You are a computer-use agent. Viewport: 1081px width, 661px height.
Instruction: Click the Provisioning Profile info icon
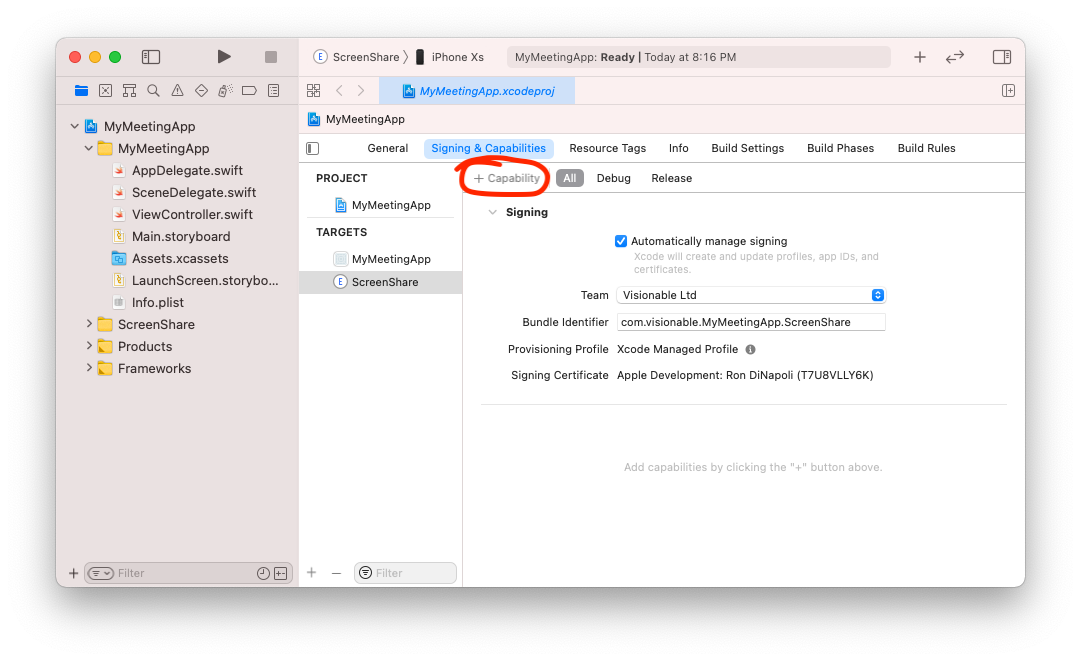pyautogui.click(x=751, y=349)
